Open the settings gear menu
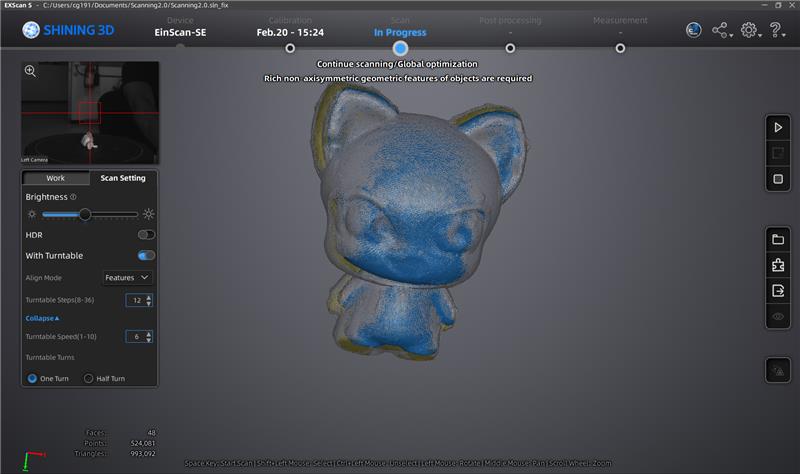Image resolution: width=800 pixels, height=474 pixels. pos(750,30)
